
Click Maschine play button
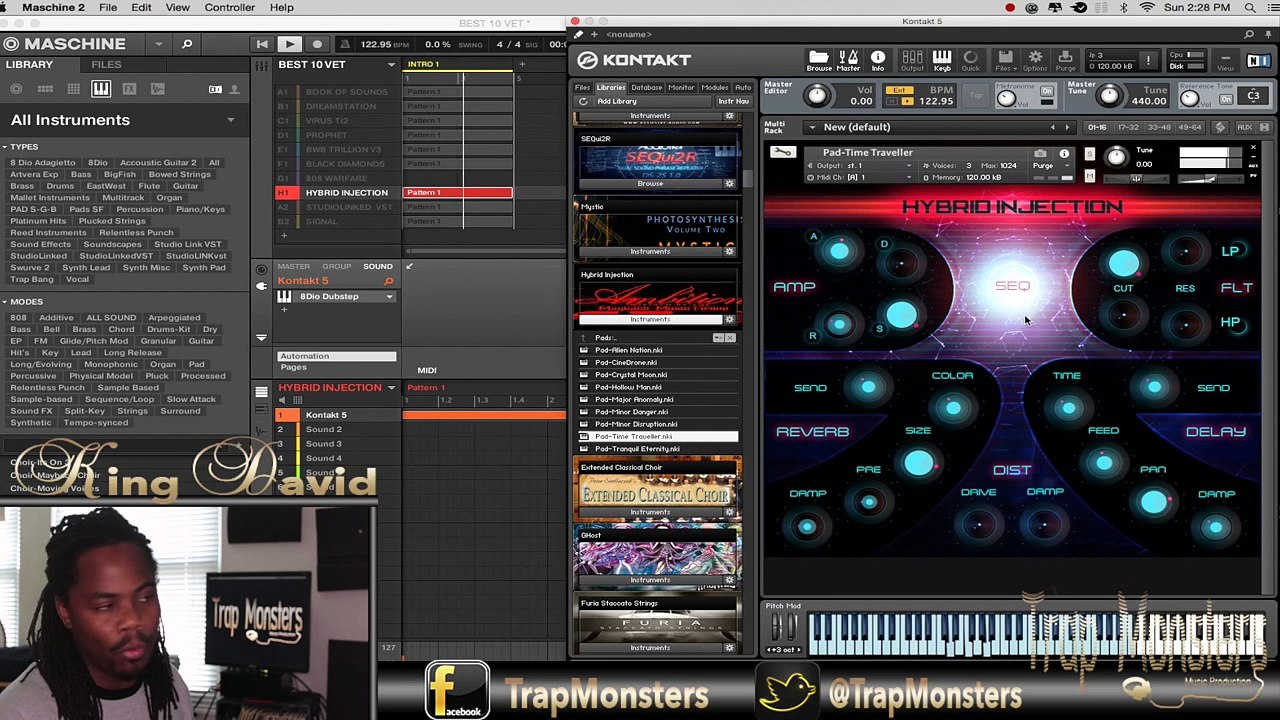(x=289, y=44)
